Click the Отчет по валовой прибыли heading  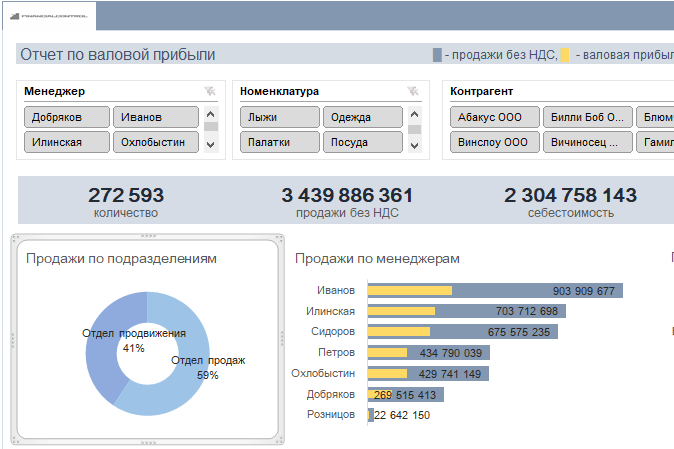click(x=118, y=55)
